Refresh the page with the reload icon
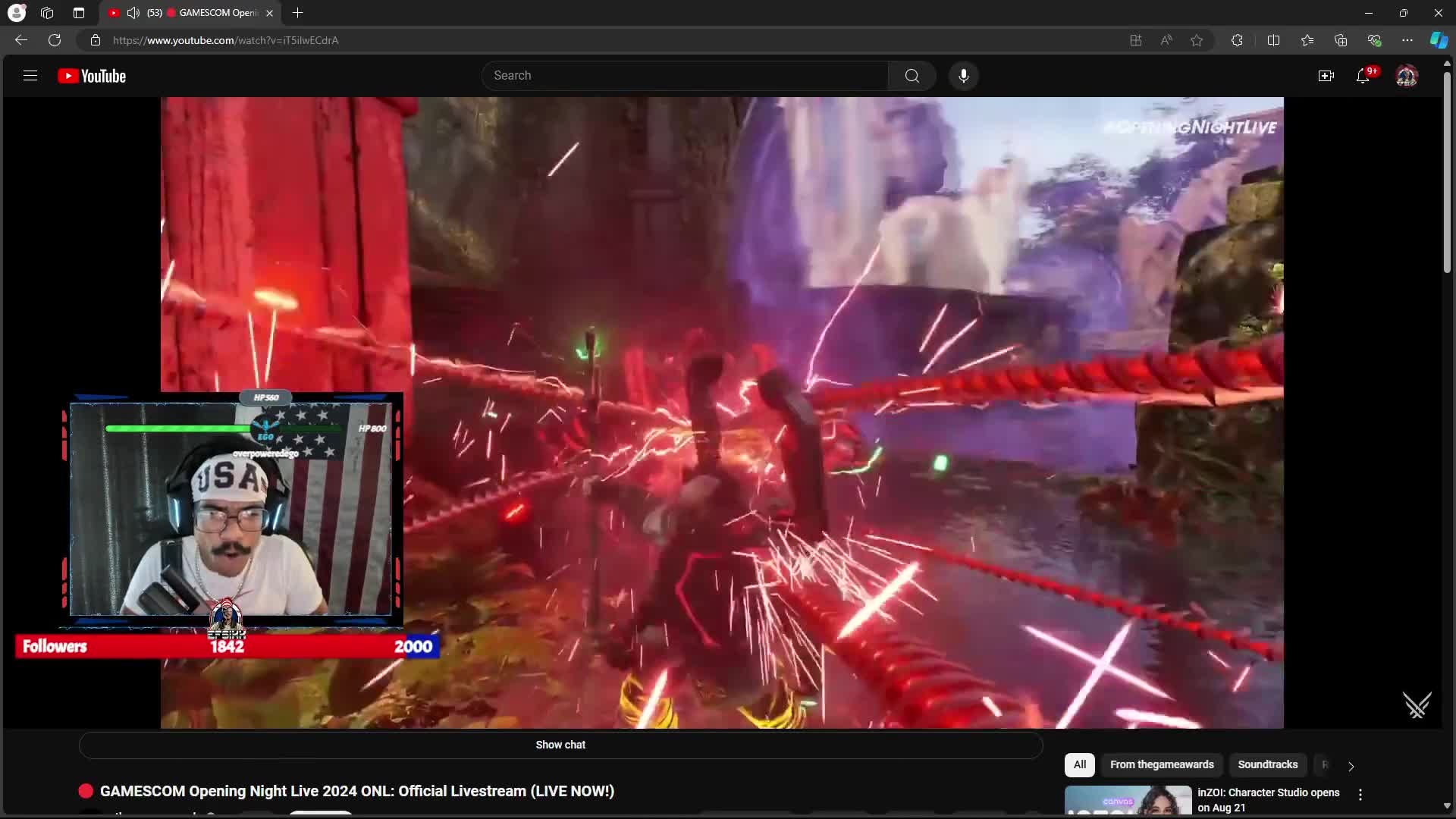This screenshot has height=819, width=1456. (x=55, y=40)
